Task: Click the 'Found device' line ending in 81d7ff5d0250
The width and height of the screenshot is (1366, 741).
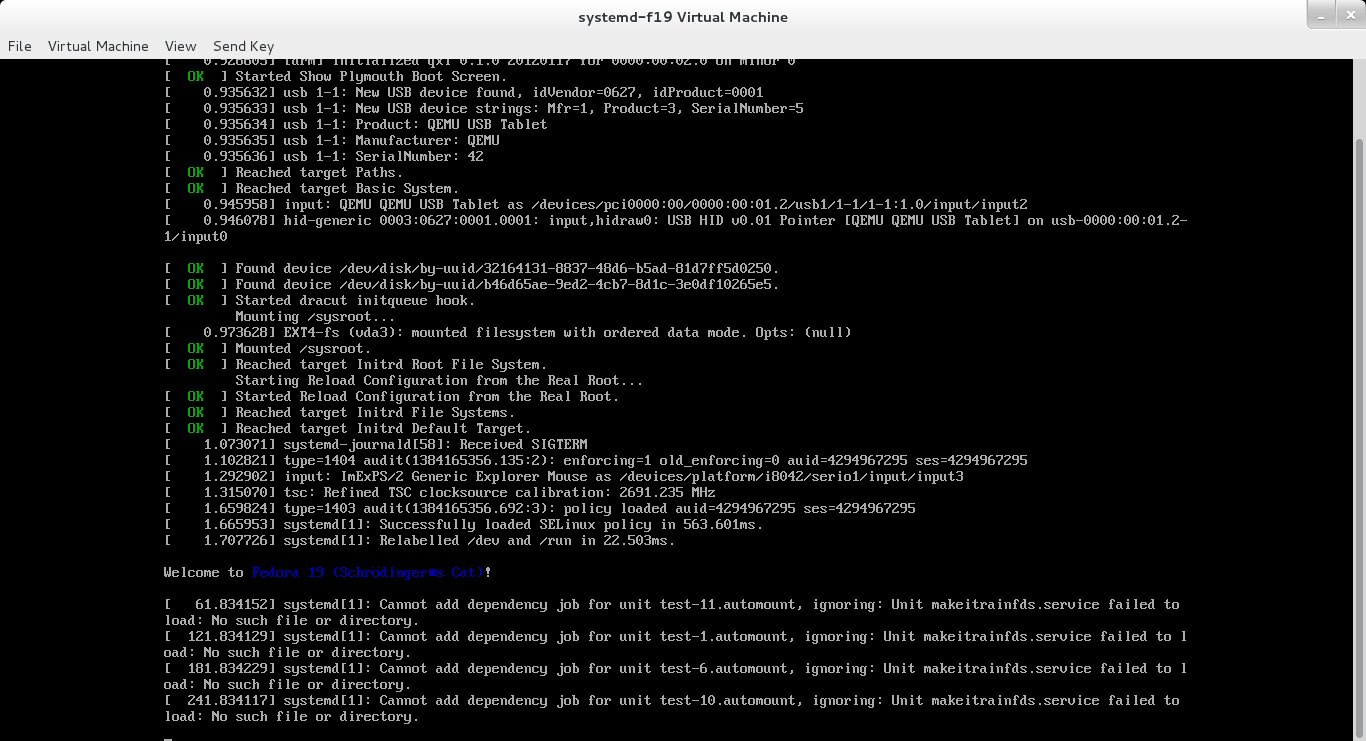Action: click(x=506, y=268)
